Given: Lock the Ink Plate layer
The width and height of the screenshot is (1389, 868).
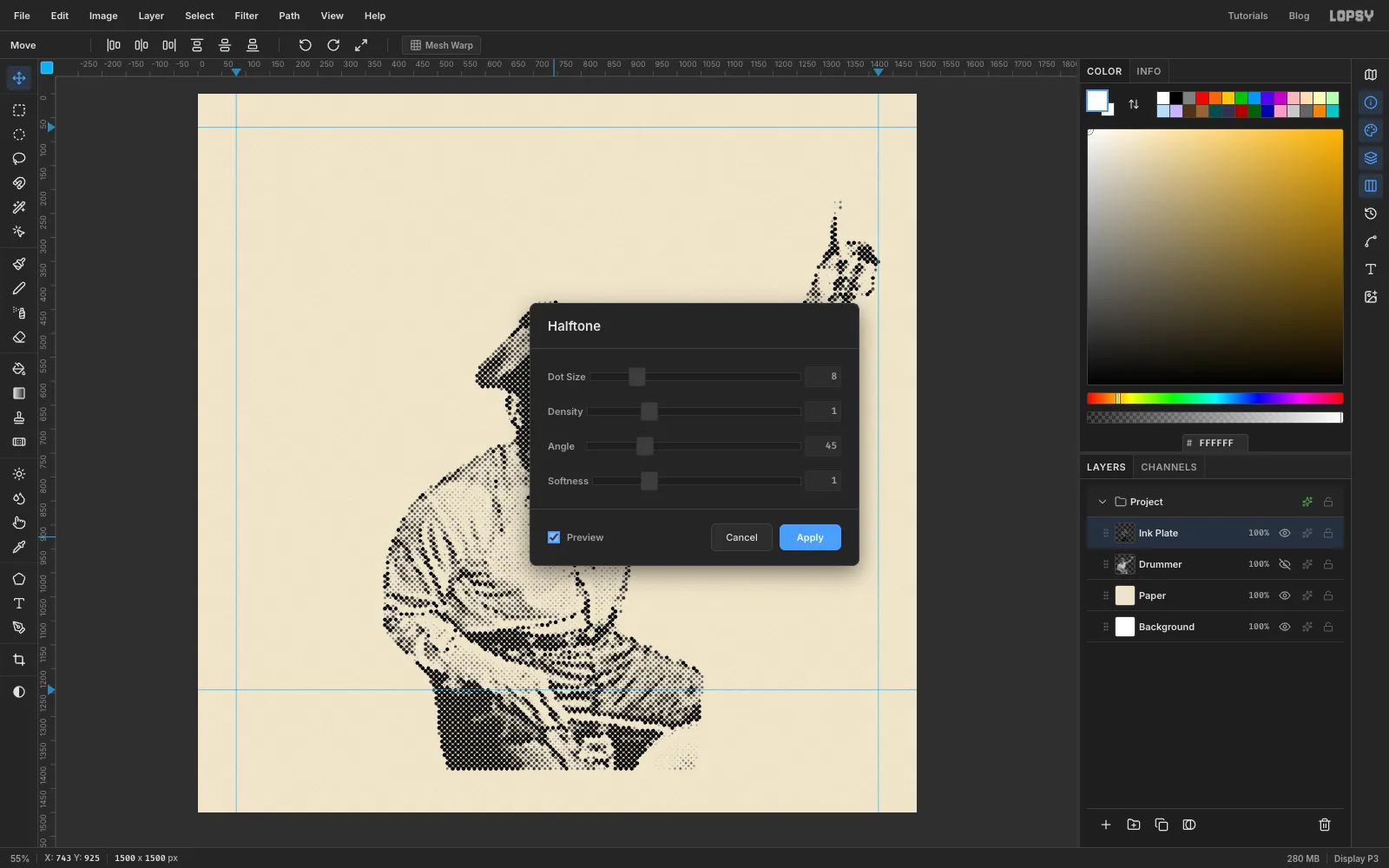Looking at the screenshot, I should point(1328,533).
